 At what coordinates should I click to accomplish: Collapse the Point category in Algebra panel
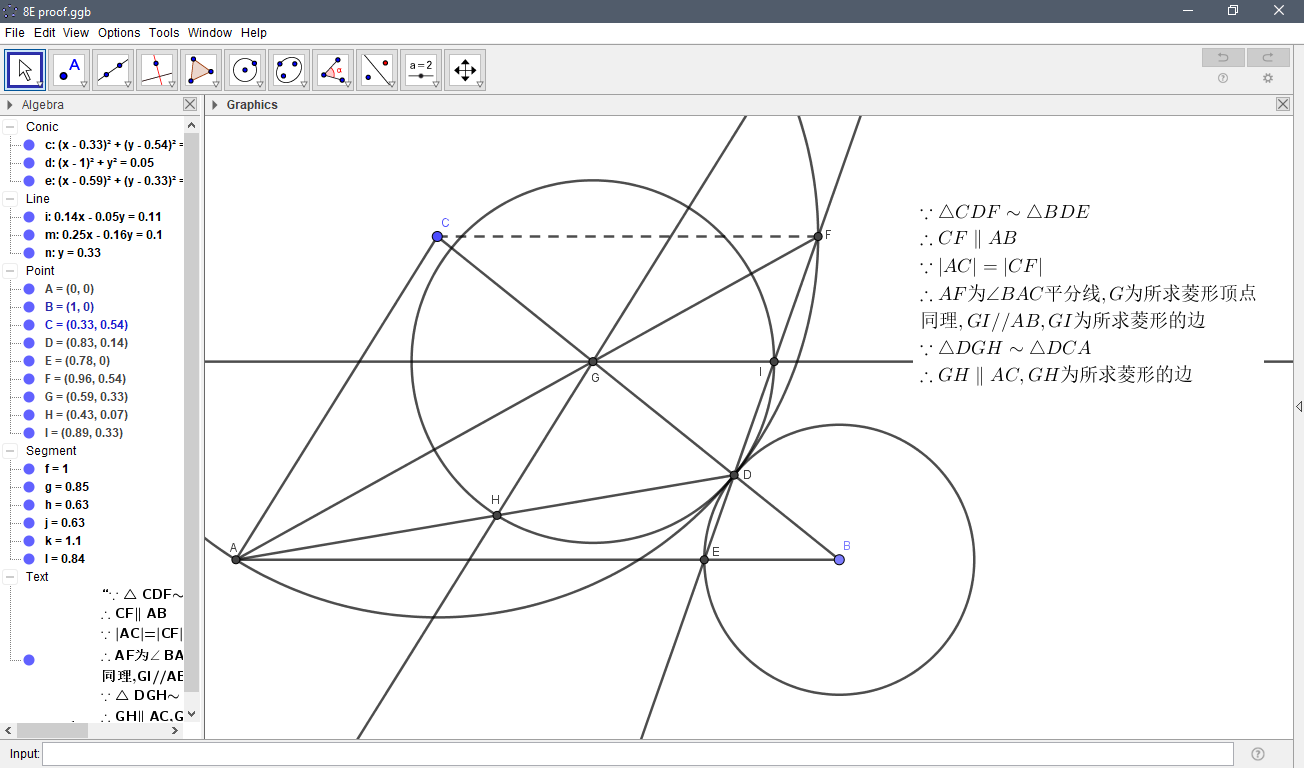coord(9,270)
